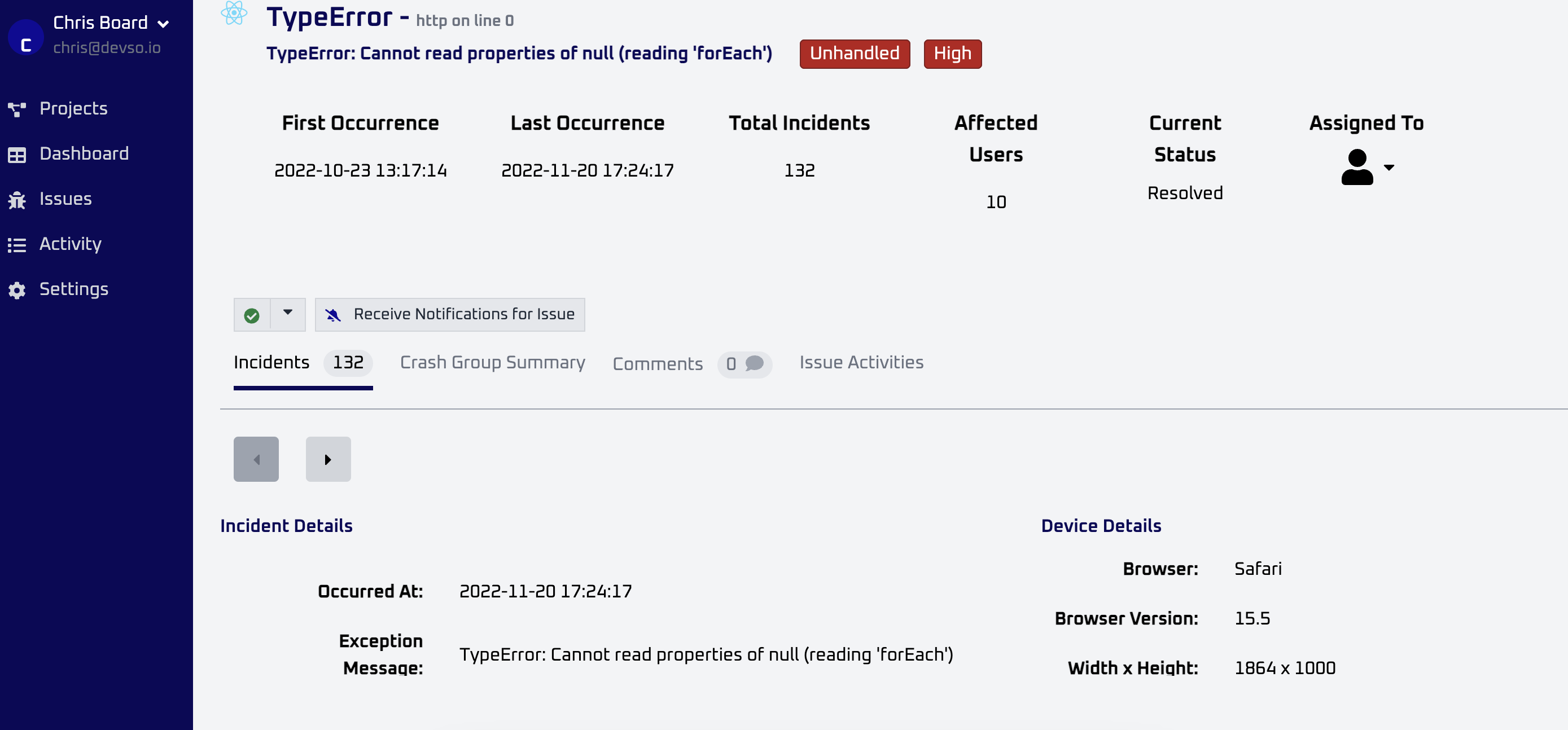The image size is (1568, 730).
Task: Click the React logo icon beside TypeError
Action: point(234,14)
